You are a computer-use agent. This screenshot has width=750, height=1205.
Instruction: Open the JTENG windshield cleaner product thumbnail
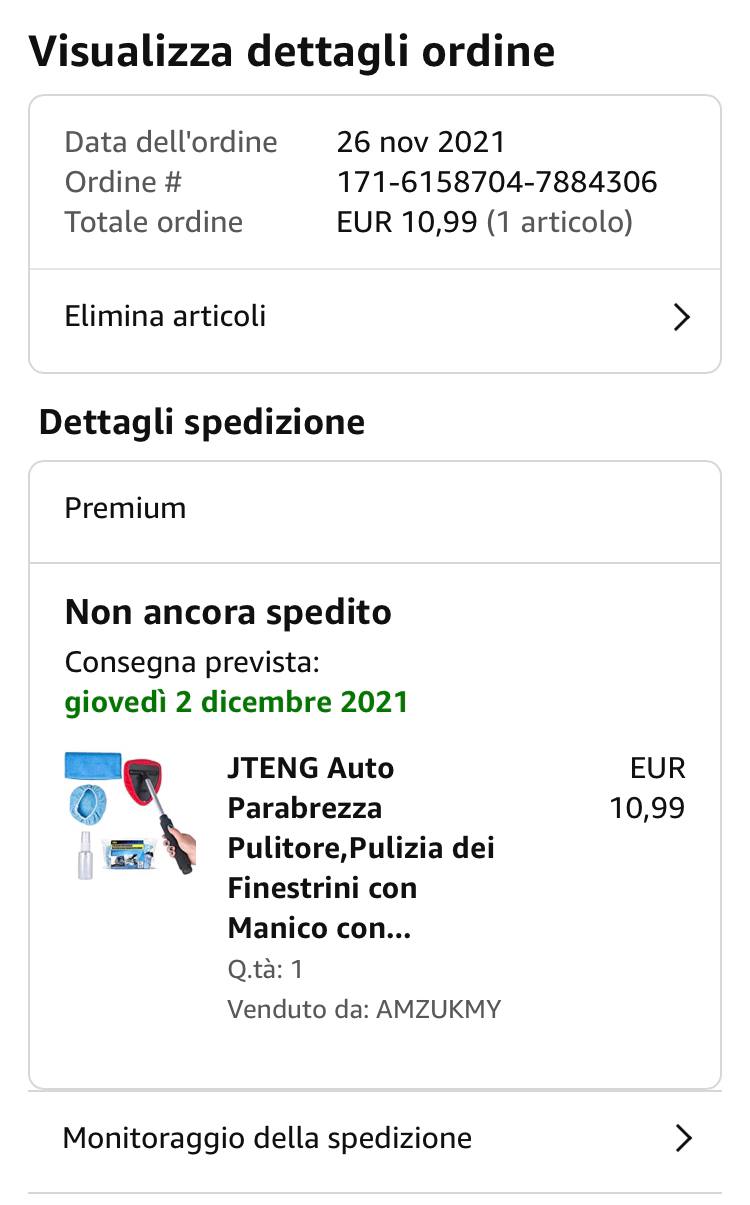tap(130, 815)
